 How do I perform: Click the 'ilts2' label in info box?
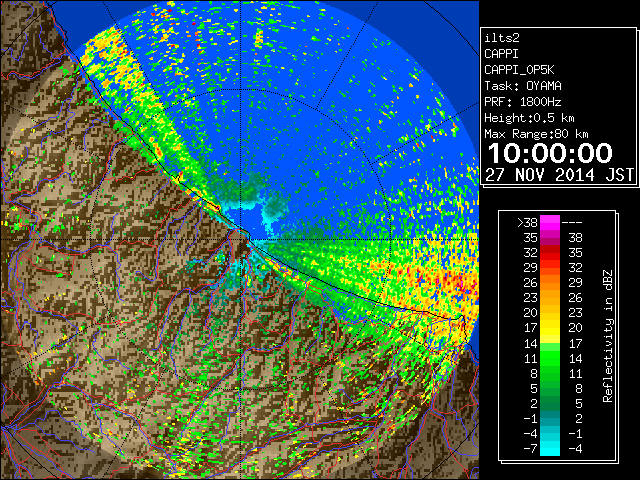click(502, 38)
